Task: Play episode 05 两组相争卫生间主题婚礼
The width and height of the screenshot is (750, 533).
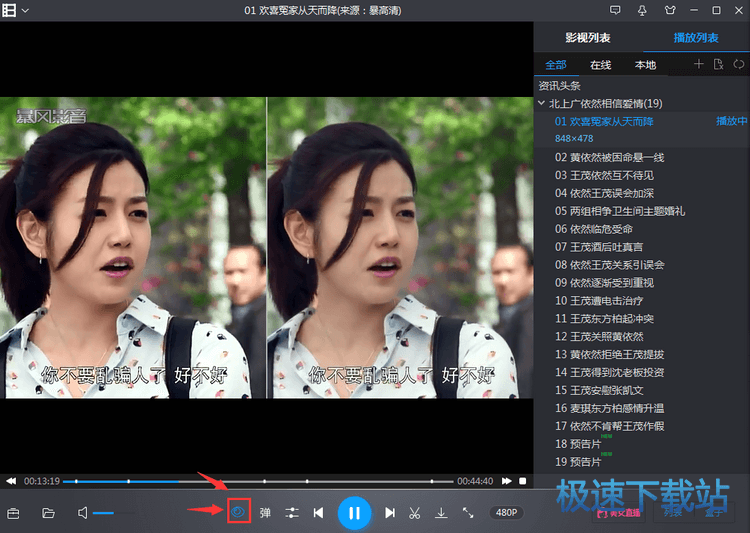Action: coord(620,211)
